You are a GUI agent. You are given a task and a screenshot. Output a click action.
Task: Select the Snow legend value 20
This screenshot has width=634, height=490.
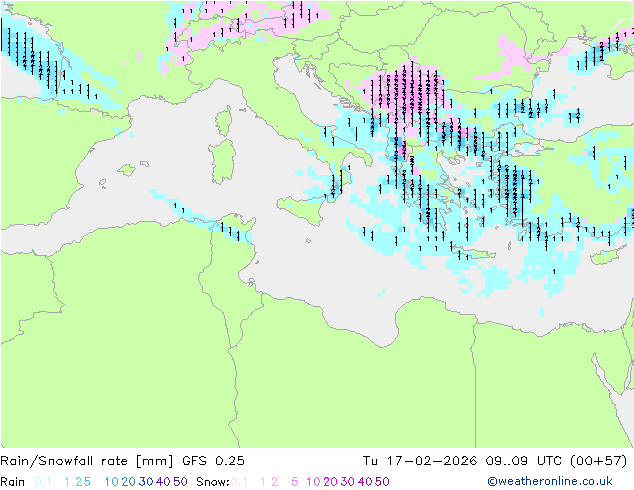[x=330, y=482]
